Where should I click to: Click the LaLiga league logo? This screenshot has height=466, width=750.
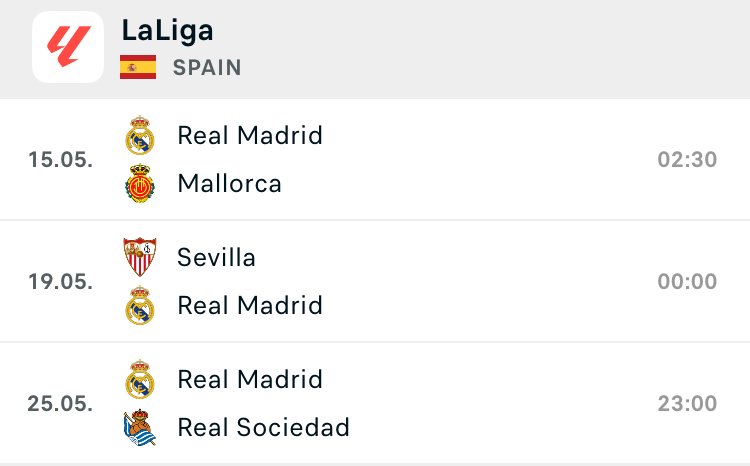(x=68, y=47)
